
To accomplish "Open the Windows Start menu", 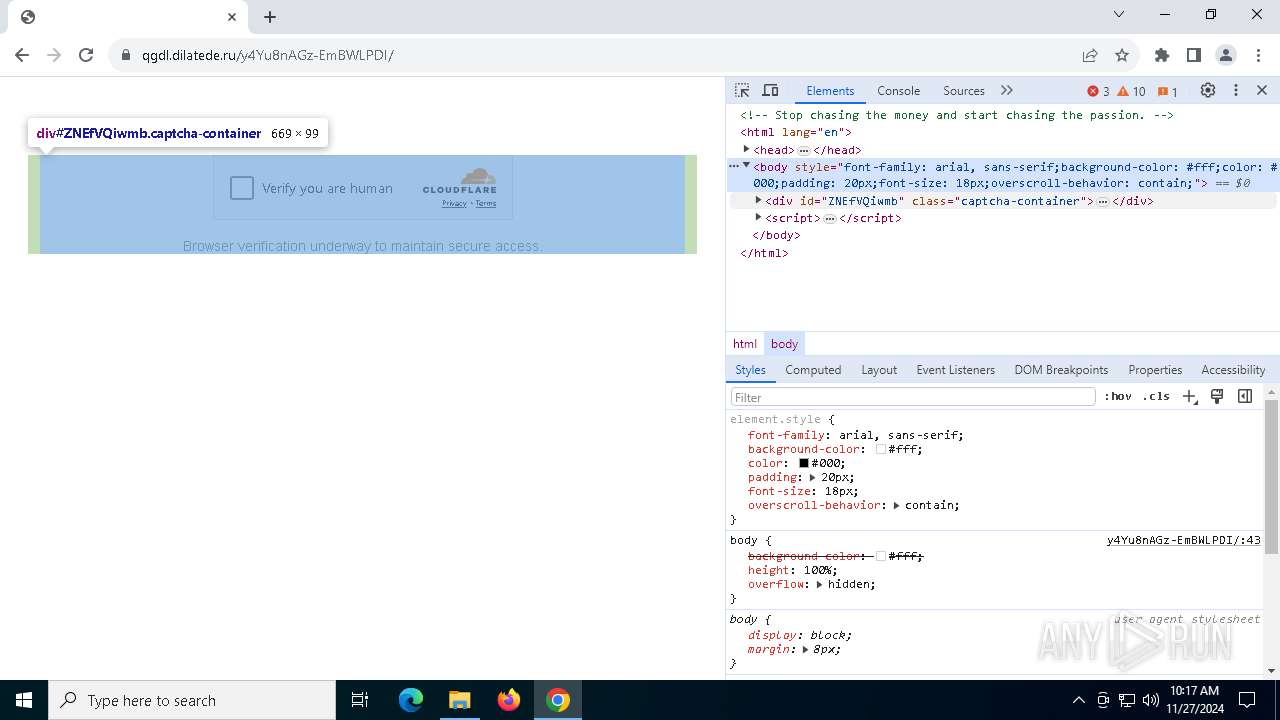I will point(24,700).
